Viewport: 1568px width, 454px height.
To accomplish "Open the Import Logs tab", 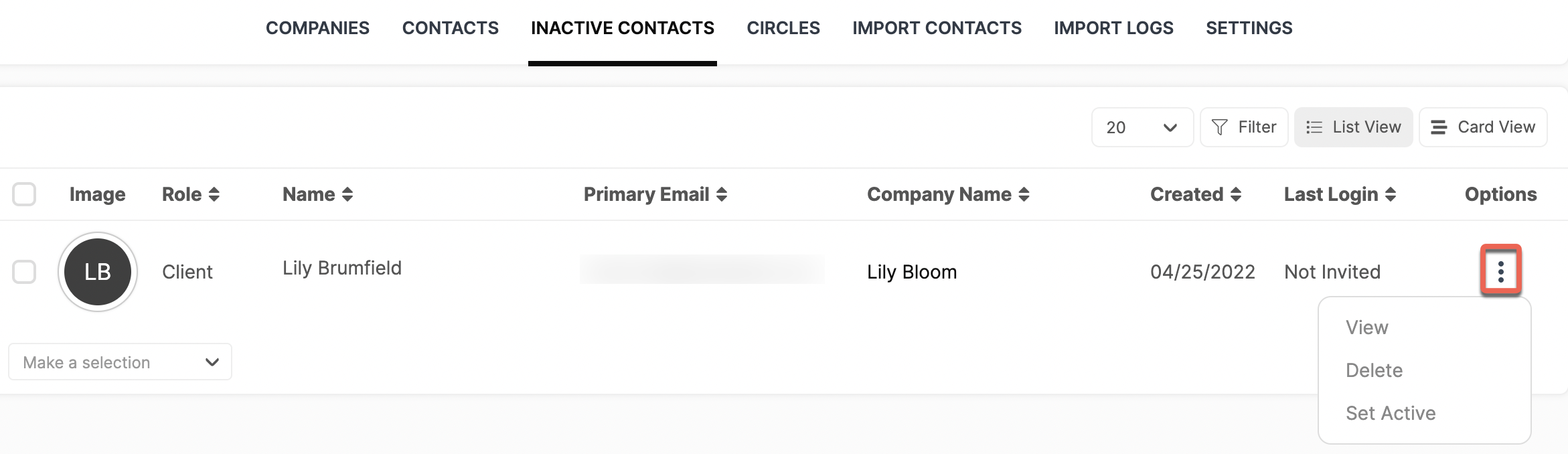I will [x=1113, y=28].
